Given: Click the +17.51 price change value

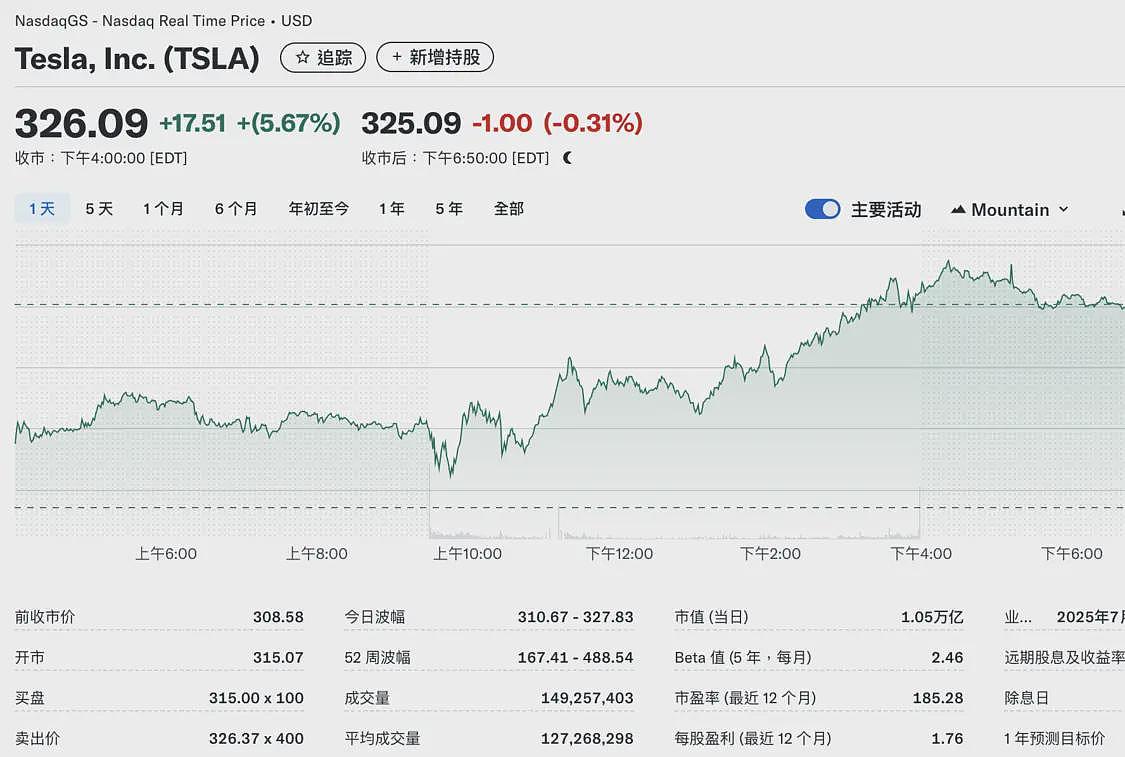Looking at the screenshot, I should point(192,123).
